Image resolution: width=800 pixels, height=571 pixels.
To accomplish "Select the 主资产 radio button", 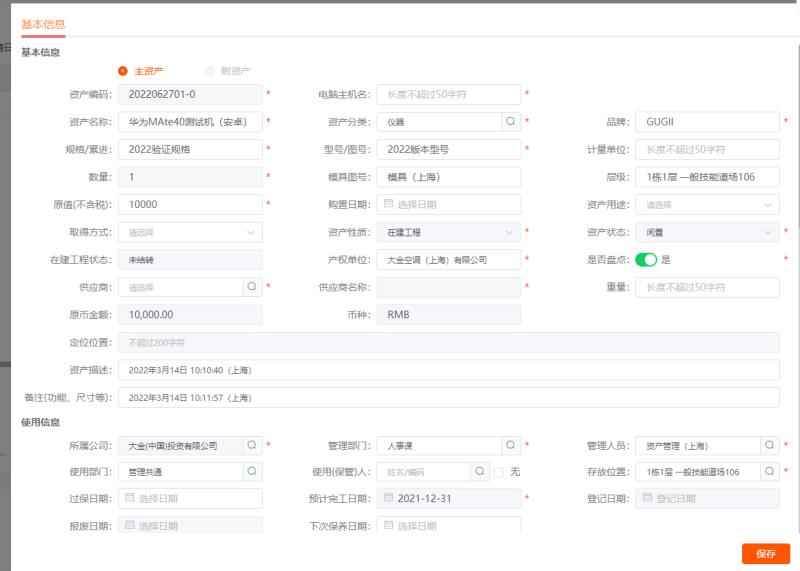I will [123, 71].
